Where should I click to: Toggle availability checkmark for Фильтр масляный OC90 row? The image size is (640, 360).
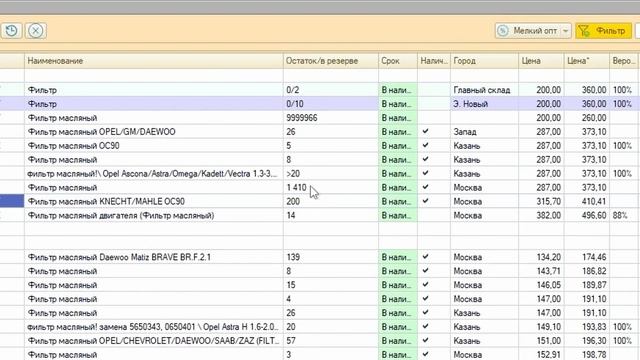(425, 145)
